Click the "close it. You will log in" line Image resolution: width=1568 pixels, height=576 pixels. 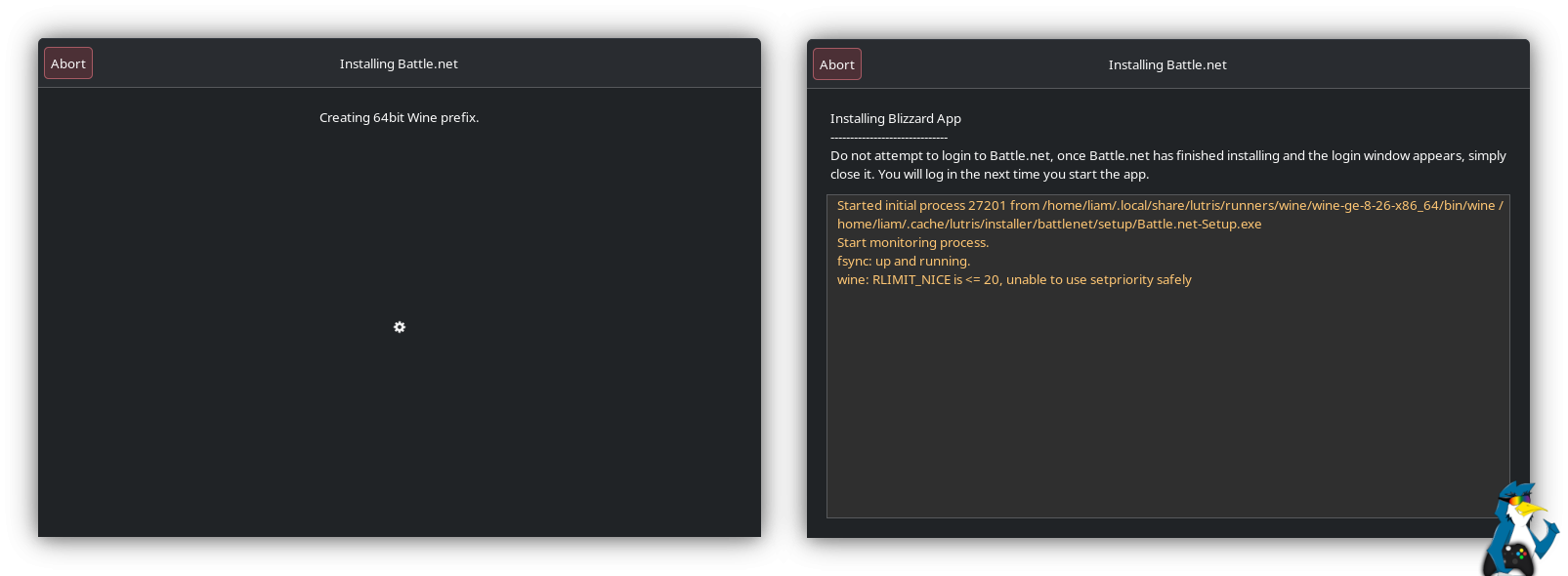point(990,174)
